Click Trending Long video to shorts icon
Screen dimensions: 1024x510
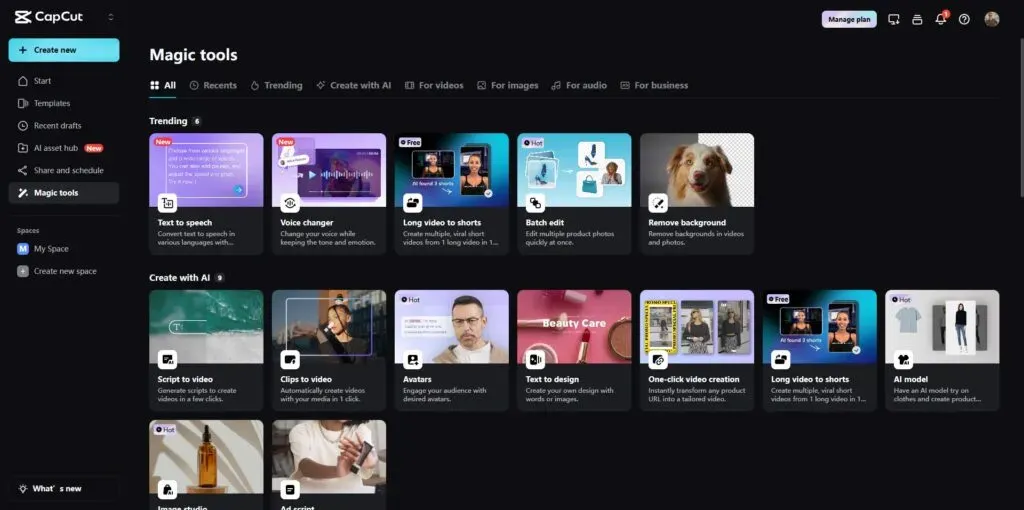click(x=413, y=203)
